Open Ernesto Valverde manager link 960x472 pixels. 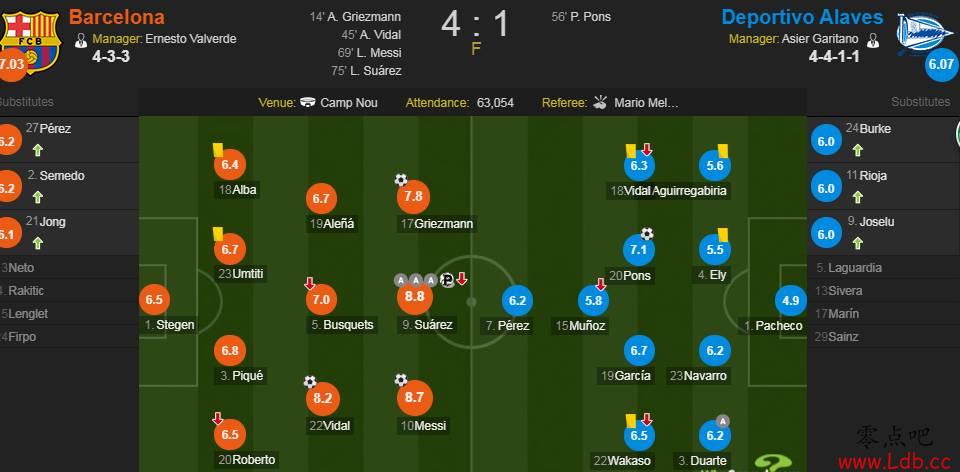coord(190,39)
